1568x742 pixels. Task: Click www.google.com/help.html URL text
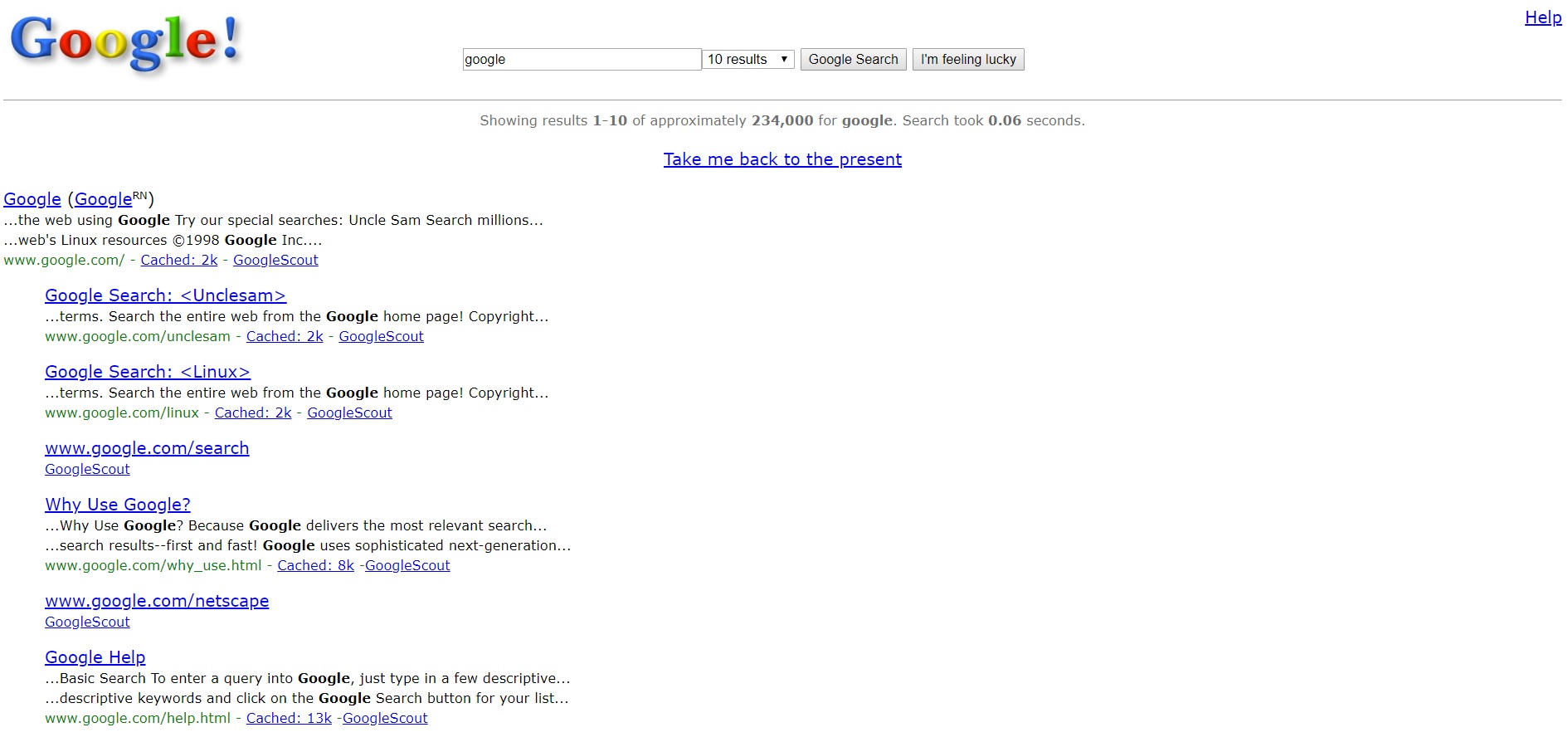tap(138, 718)
